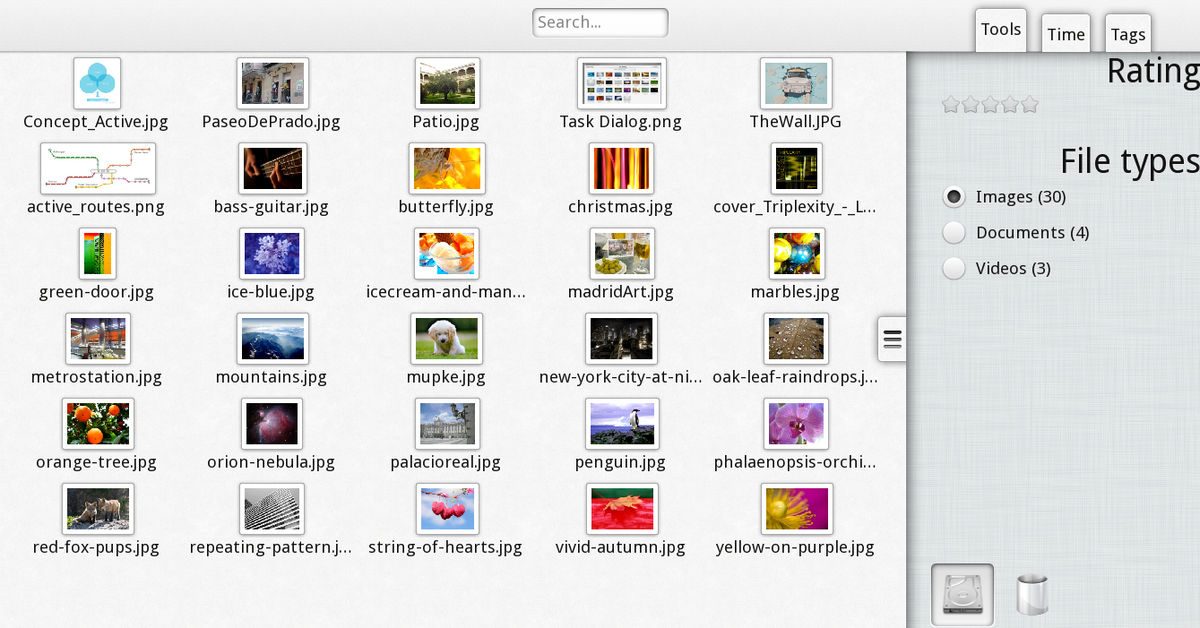Open the mupke.jpg puppy icon

(446, 339)
